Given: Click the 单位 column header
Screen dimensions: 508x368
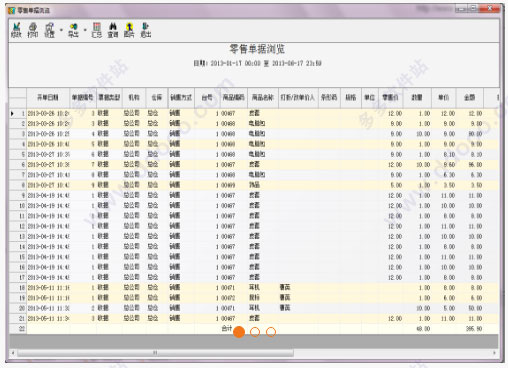Looking at the screenshot, I should (370, 97).
